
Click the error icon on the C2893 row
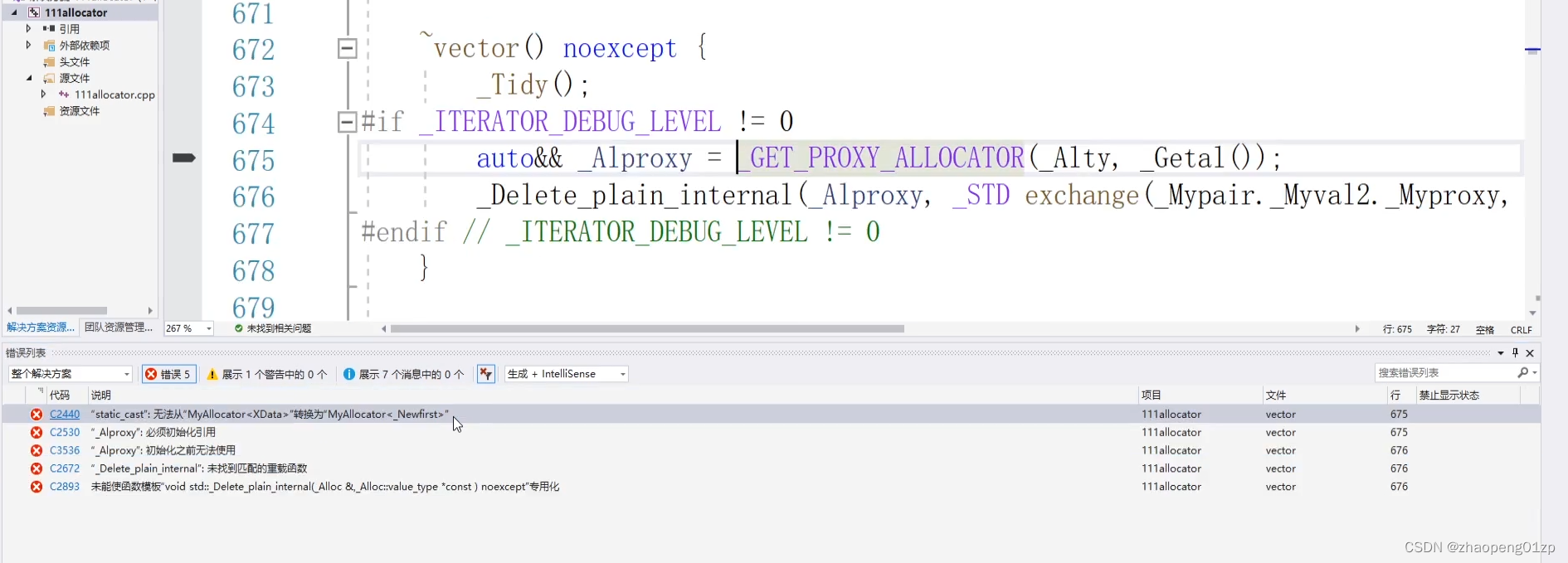coord(37,487)
